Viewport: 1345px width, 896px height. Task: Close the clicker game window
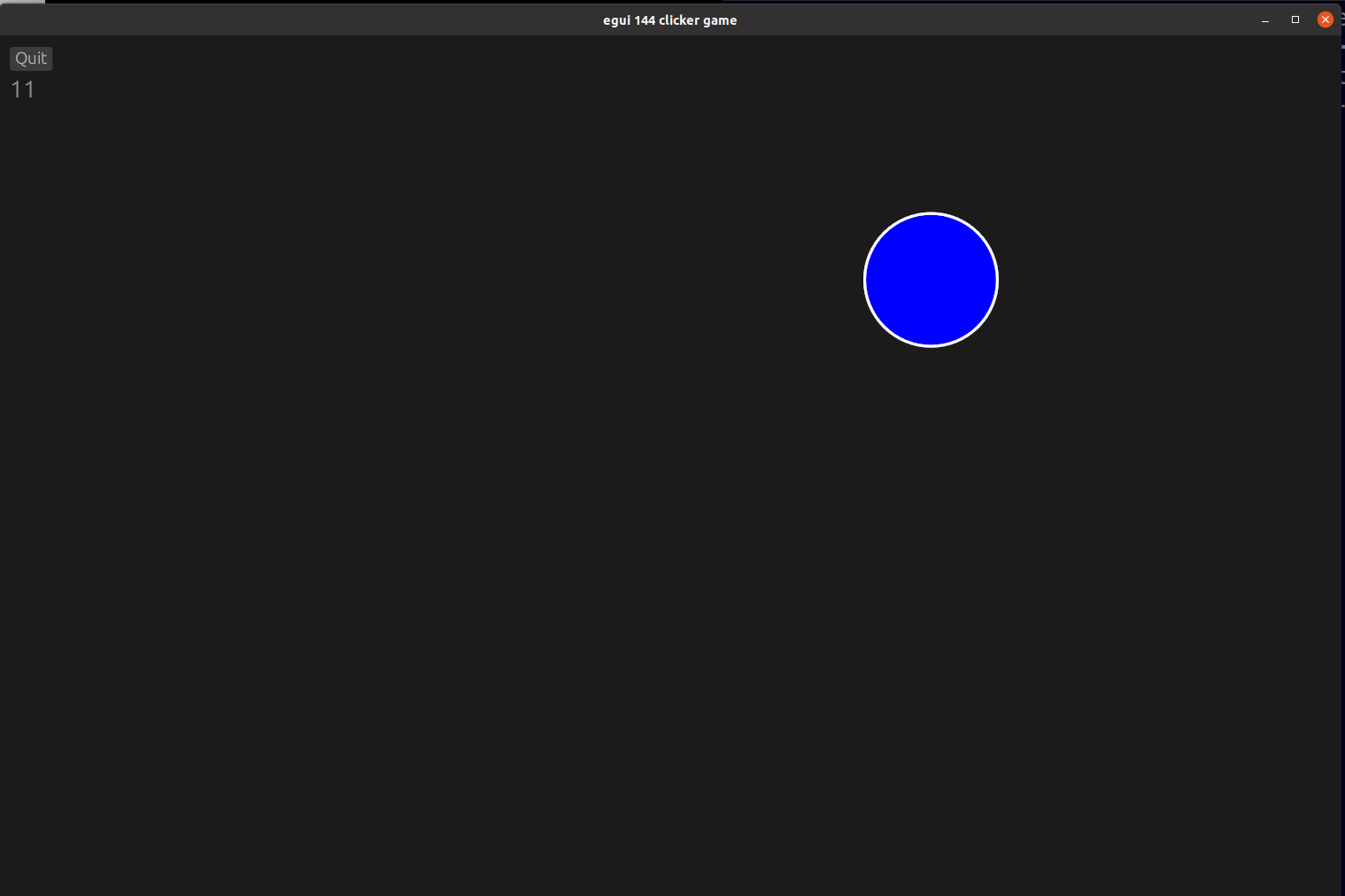click(x=1326, y=19)
